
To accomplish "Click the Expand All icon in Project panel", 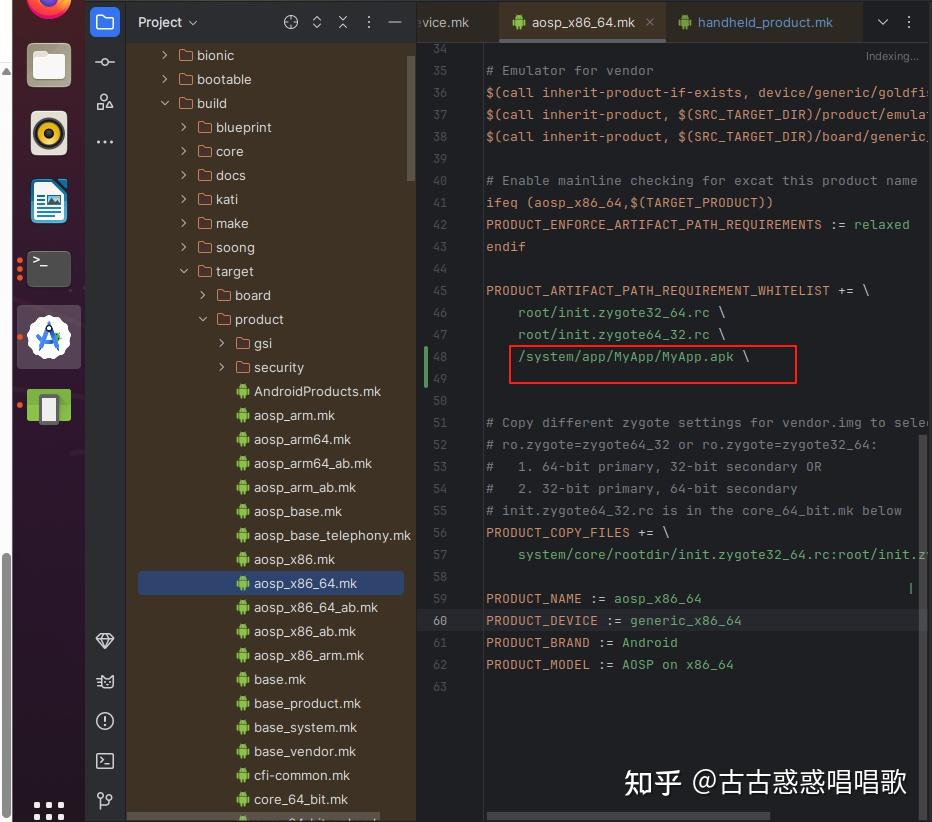I will (x=317, y=23).
